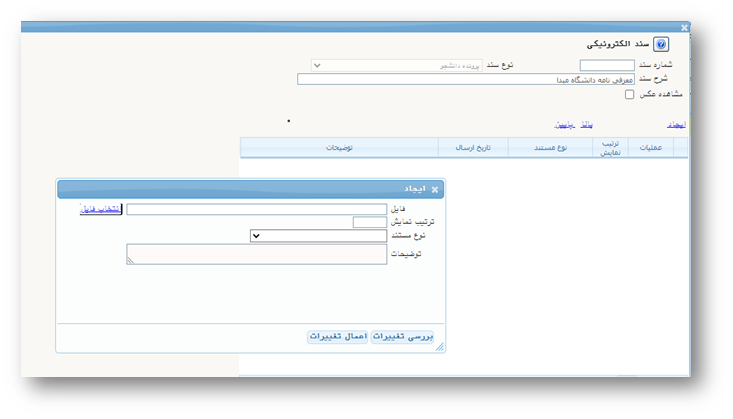Screen dimensions: 733x419
Task: Click the تاریخ ارسال column header
Action: pos(473,148)
